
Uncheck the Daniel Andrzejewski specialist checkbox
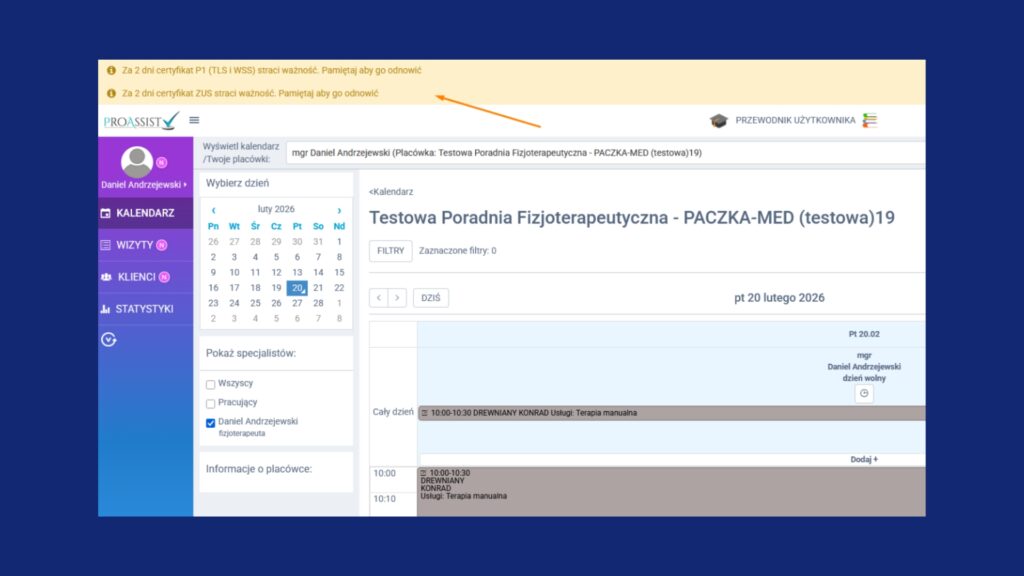coord(211,422)
